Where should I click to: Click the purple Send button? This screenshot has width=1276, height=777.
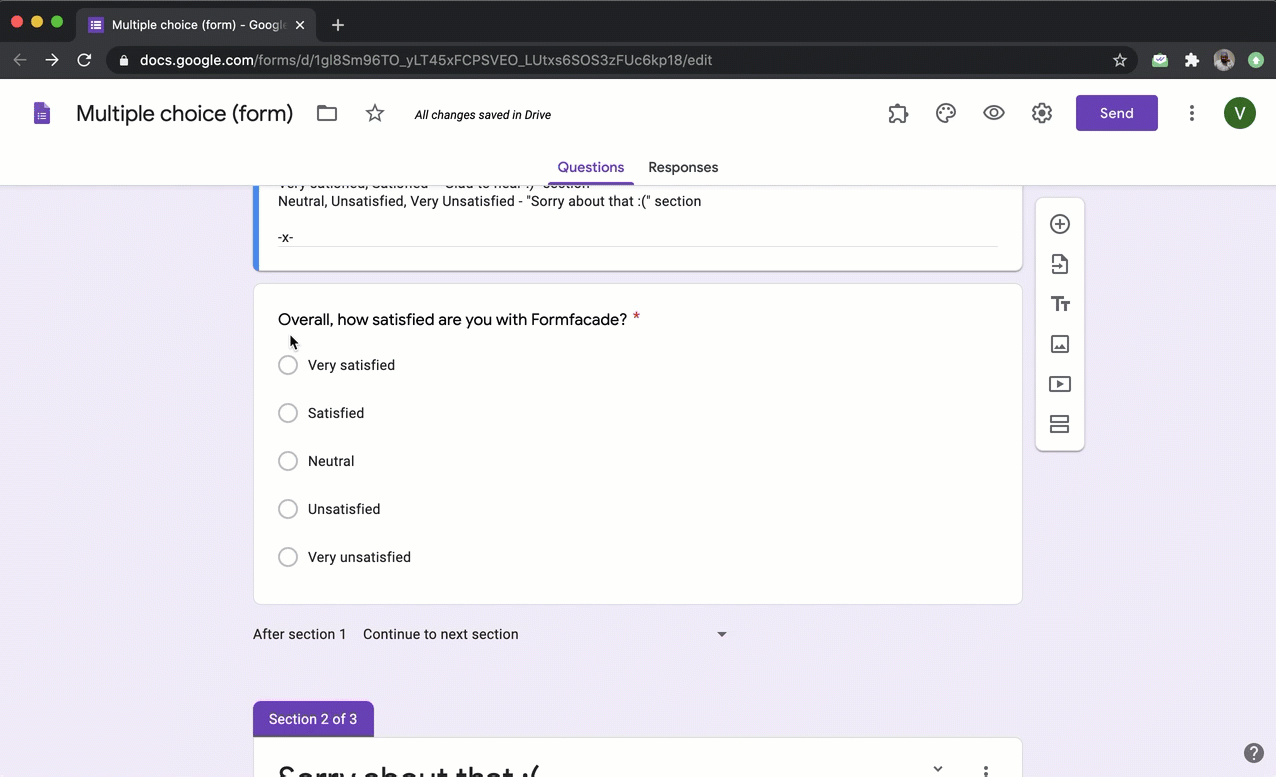pos(1116,113)
